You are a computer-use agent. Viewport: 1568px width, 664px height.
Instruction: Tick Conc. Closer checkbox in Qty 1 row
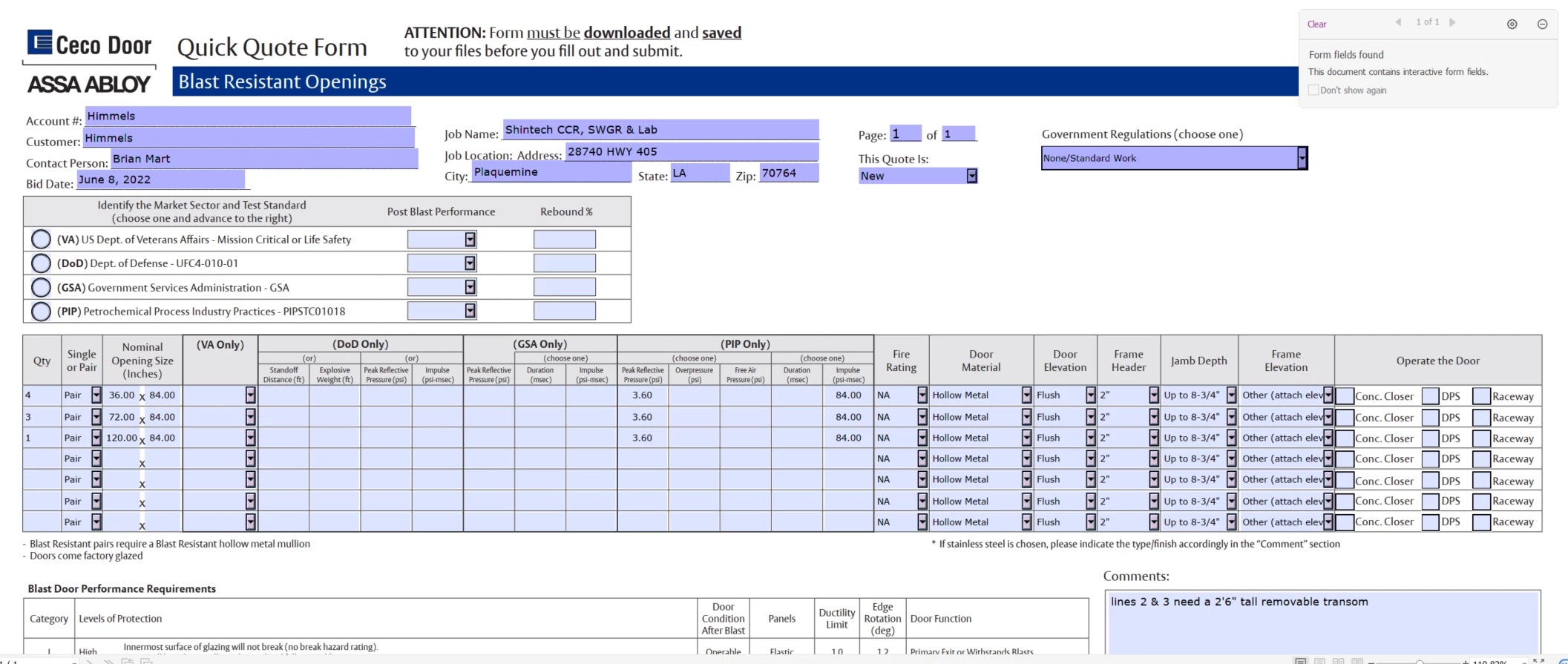pos(1345,438)
